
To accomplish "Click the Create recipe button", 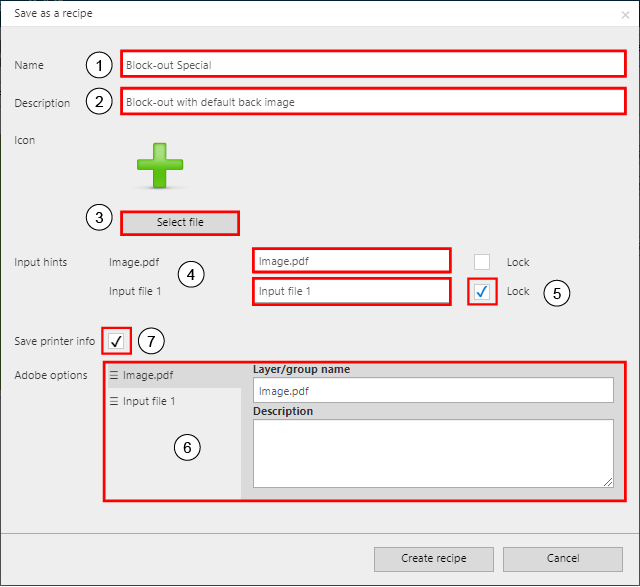I will coord(433,558).
